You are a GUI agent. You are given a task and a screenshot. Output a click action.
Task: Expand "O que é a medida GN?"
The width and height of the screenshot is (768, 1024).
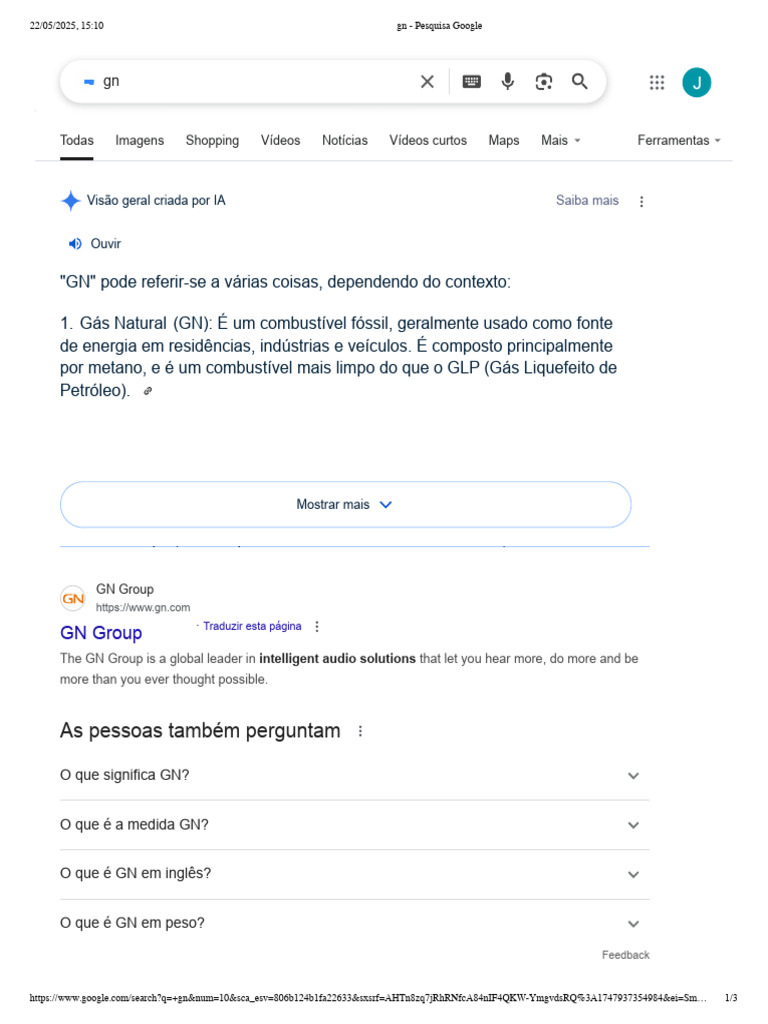click(x=633, y=825)
